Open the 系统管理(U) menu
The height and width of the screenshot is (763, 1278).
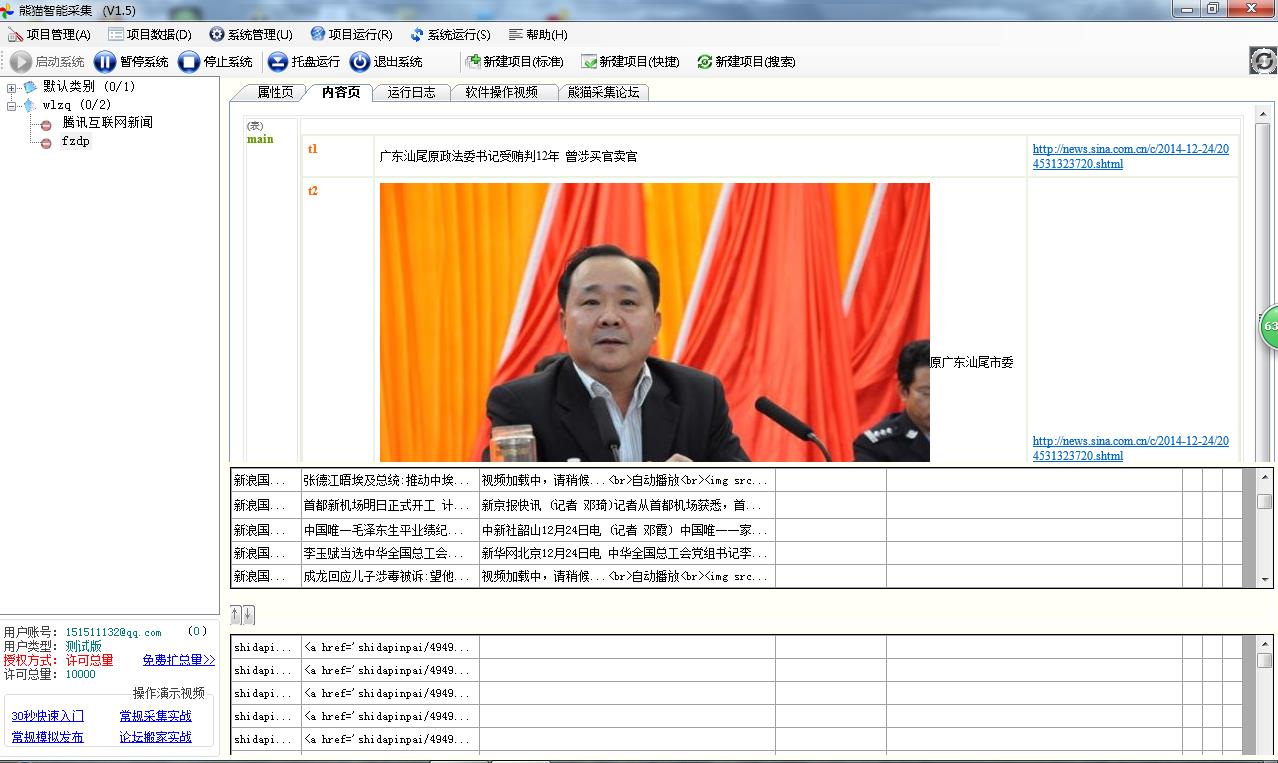click(251, 35)
